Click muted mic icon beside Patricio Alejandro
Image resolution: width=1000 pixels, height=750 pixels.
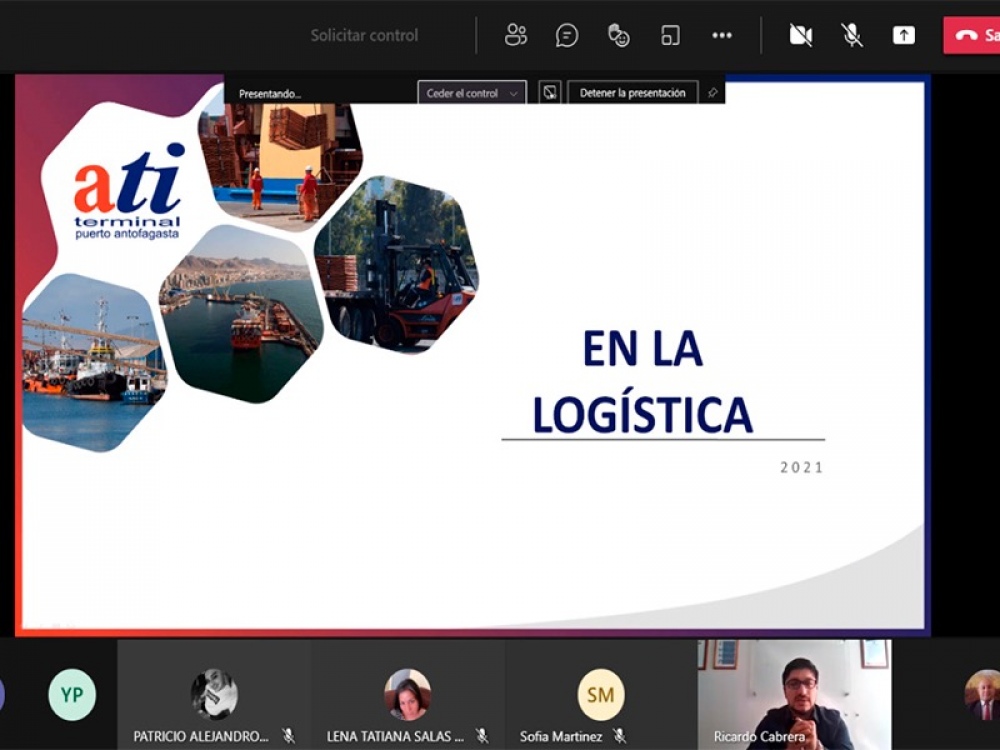click(x=288, y=736)
